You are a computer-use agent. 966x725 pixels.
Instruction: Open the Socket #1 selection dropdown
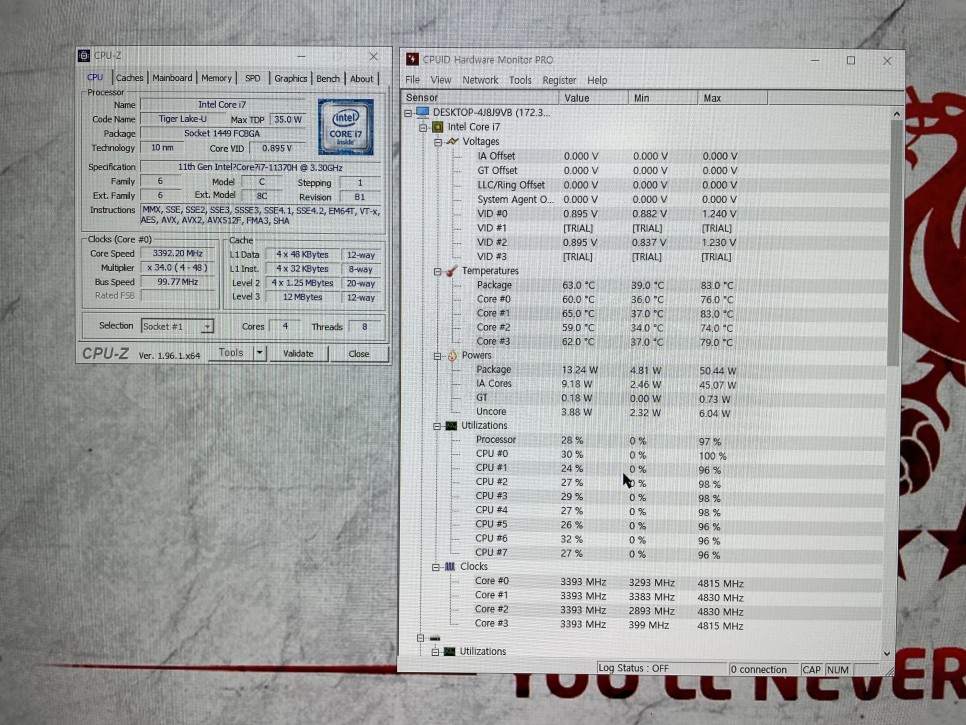(208, 326)
